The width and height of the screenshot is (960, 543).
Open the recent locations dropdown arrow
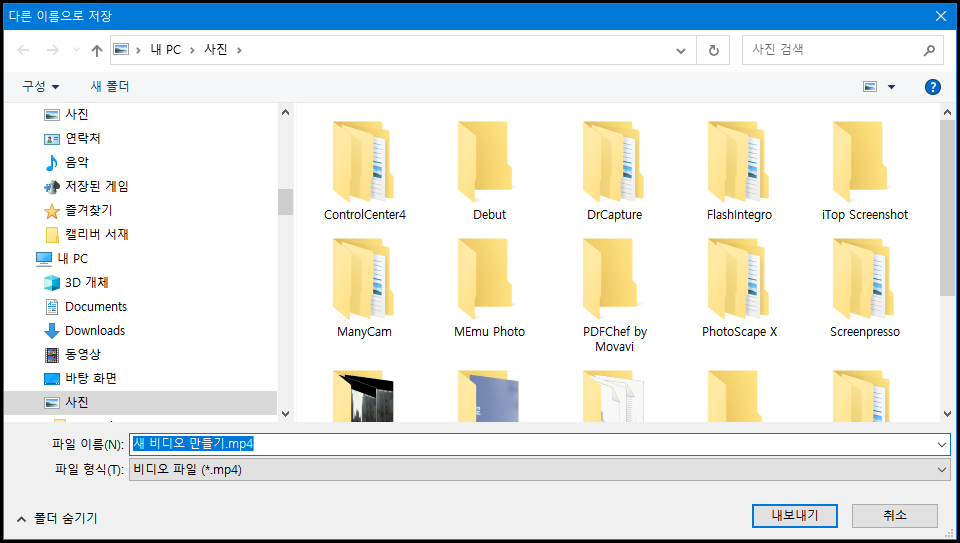pyautogui.click(x=77, y=50)
